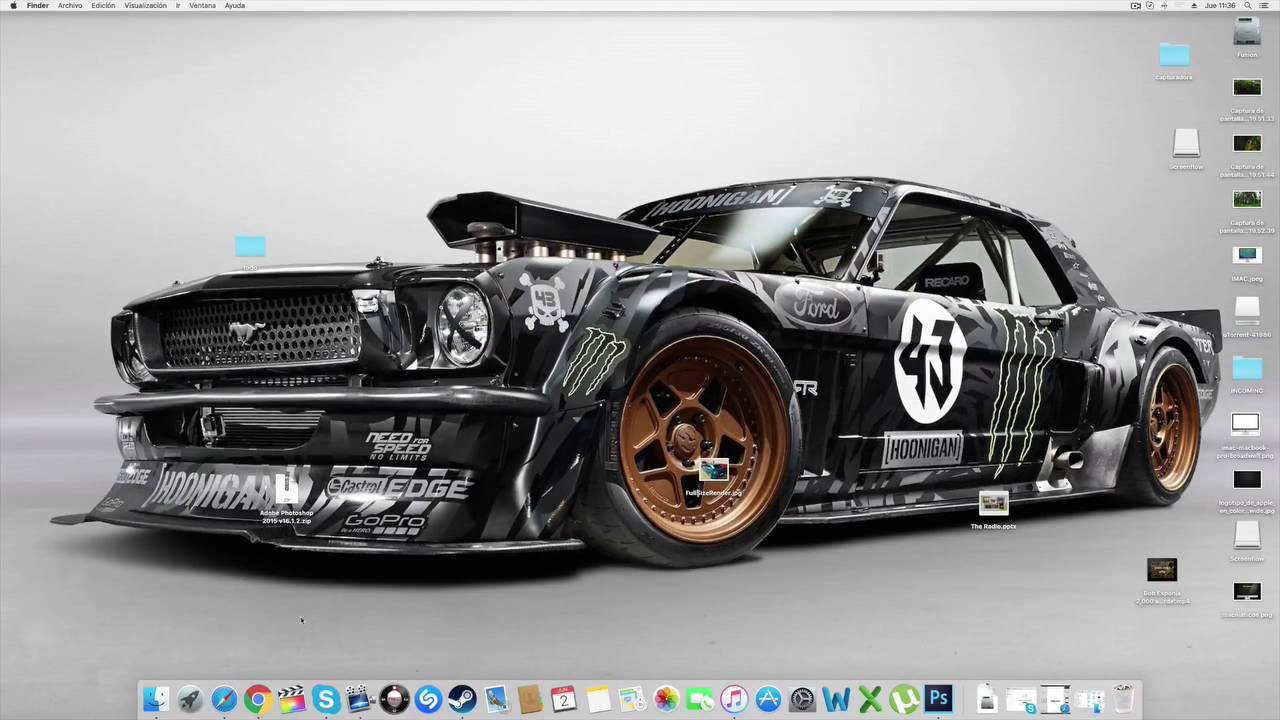Viewport: 1280px width, 720px height.
Task: Open the Finder menu
Action: coord(38,6)
